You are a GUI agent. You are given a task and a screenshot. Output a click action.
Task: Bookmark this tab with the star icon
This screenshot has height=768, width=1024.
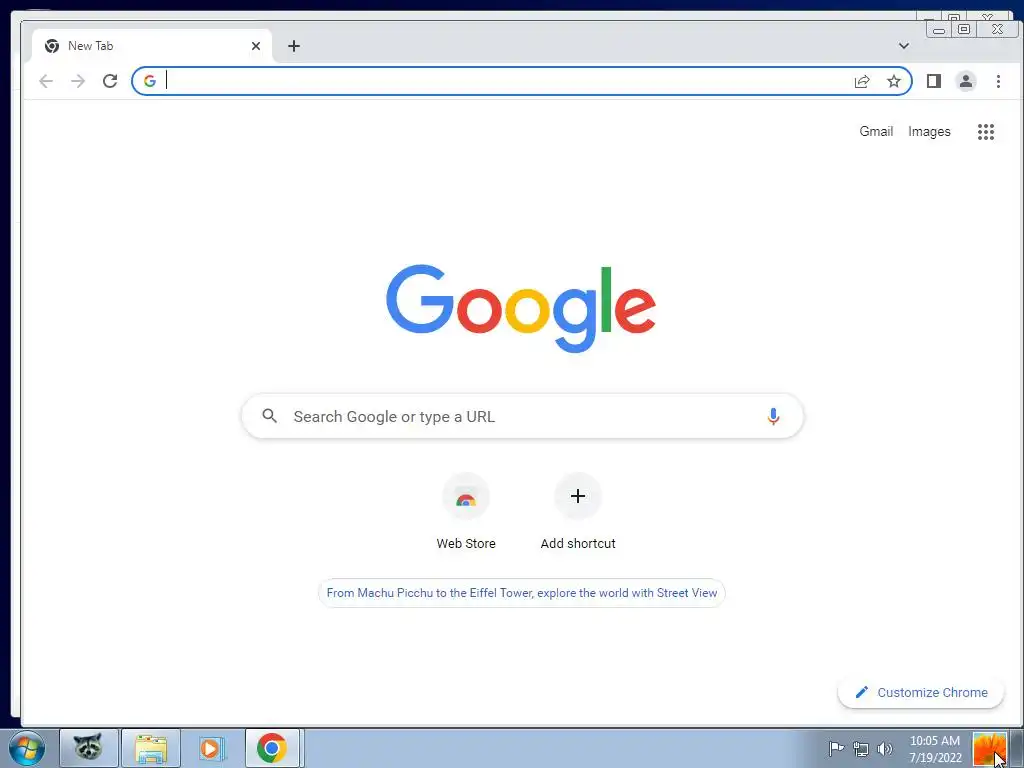pos(893,81)
